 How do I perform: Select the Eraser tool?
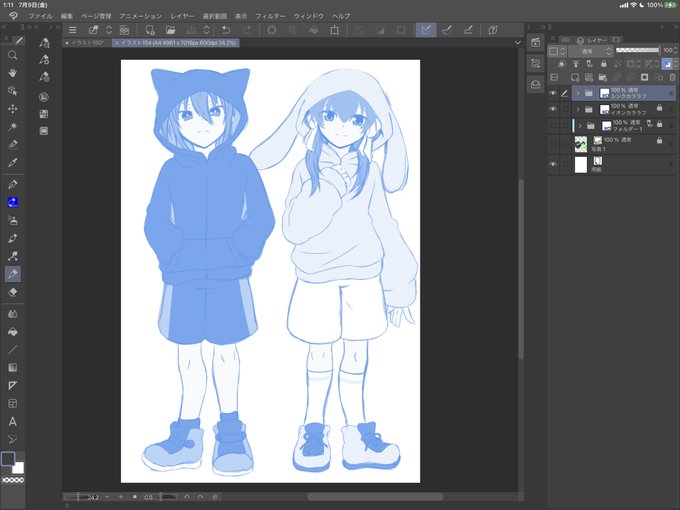[13, 292]
